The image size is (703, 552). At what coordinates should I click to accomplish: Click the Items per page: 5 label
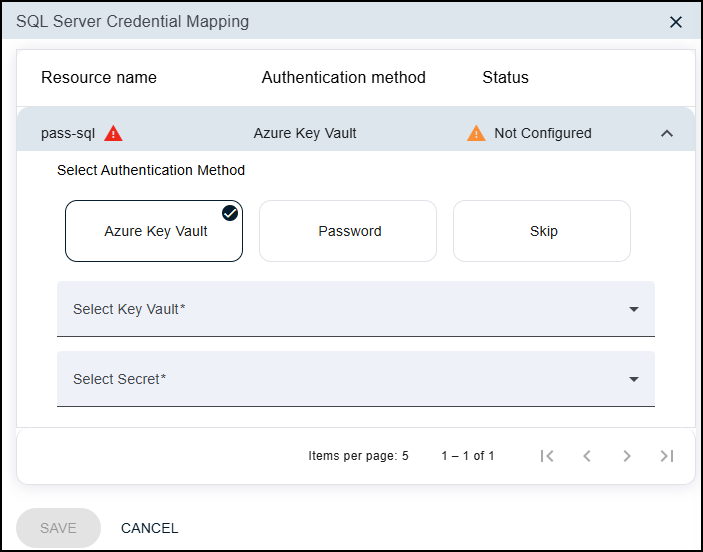[358, 456]
